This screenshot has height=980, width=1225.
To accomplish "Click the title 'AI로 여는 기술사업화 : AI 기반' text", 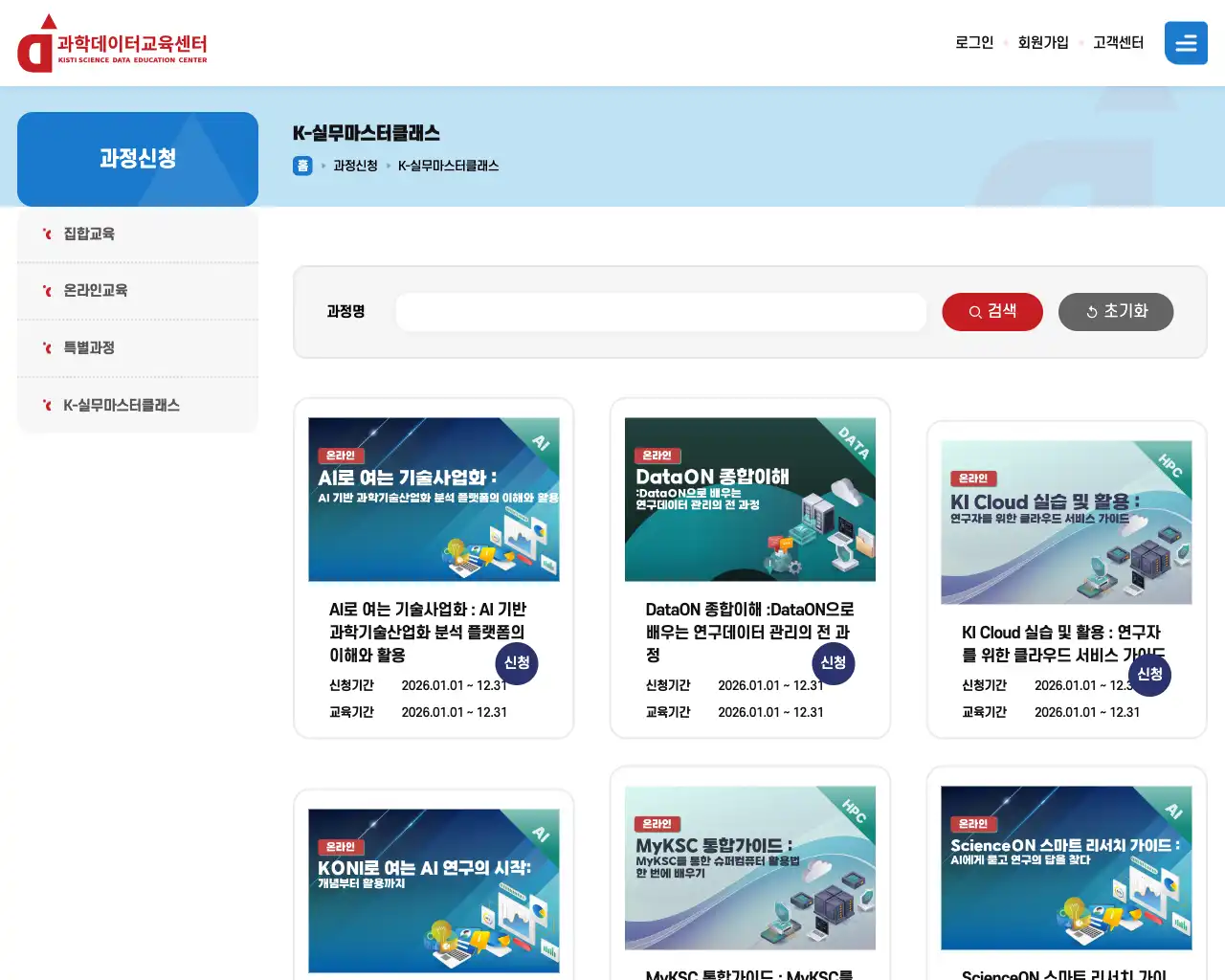I will pos(428,610).
